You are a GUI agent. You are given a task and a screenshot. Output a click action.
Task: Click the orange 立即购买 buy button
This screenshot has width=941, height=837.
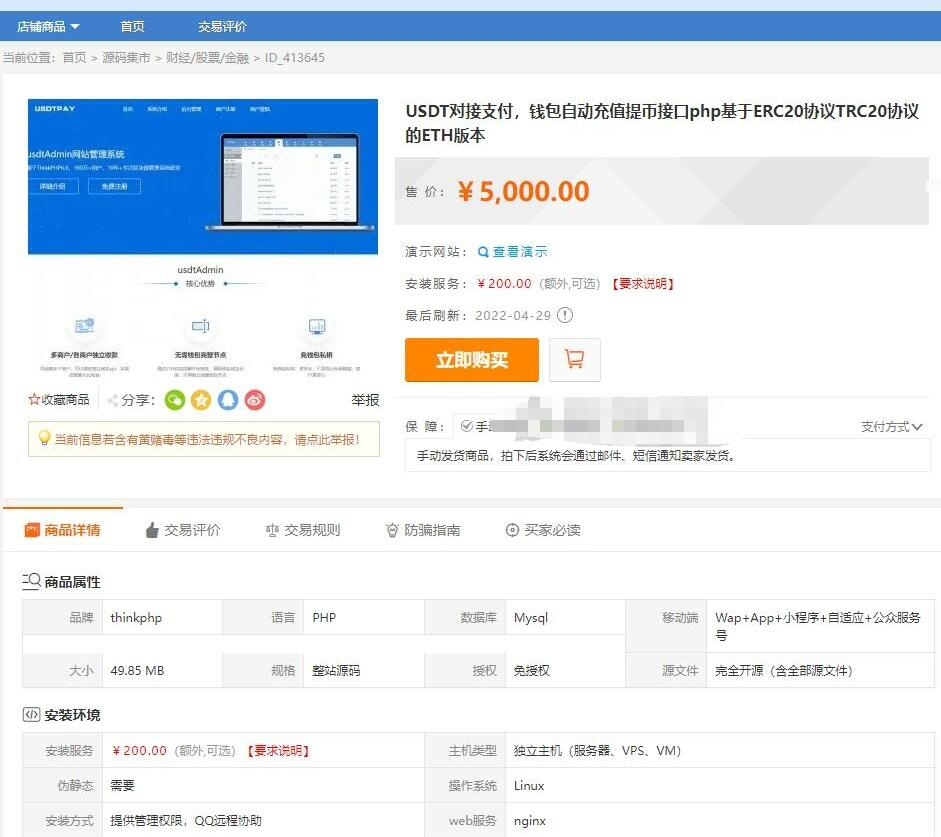(471, 360)
